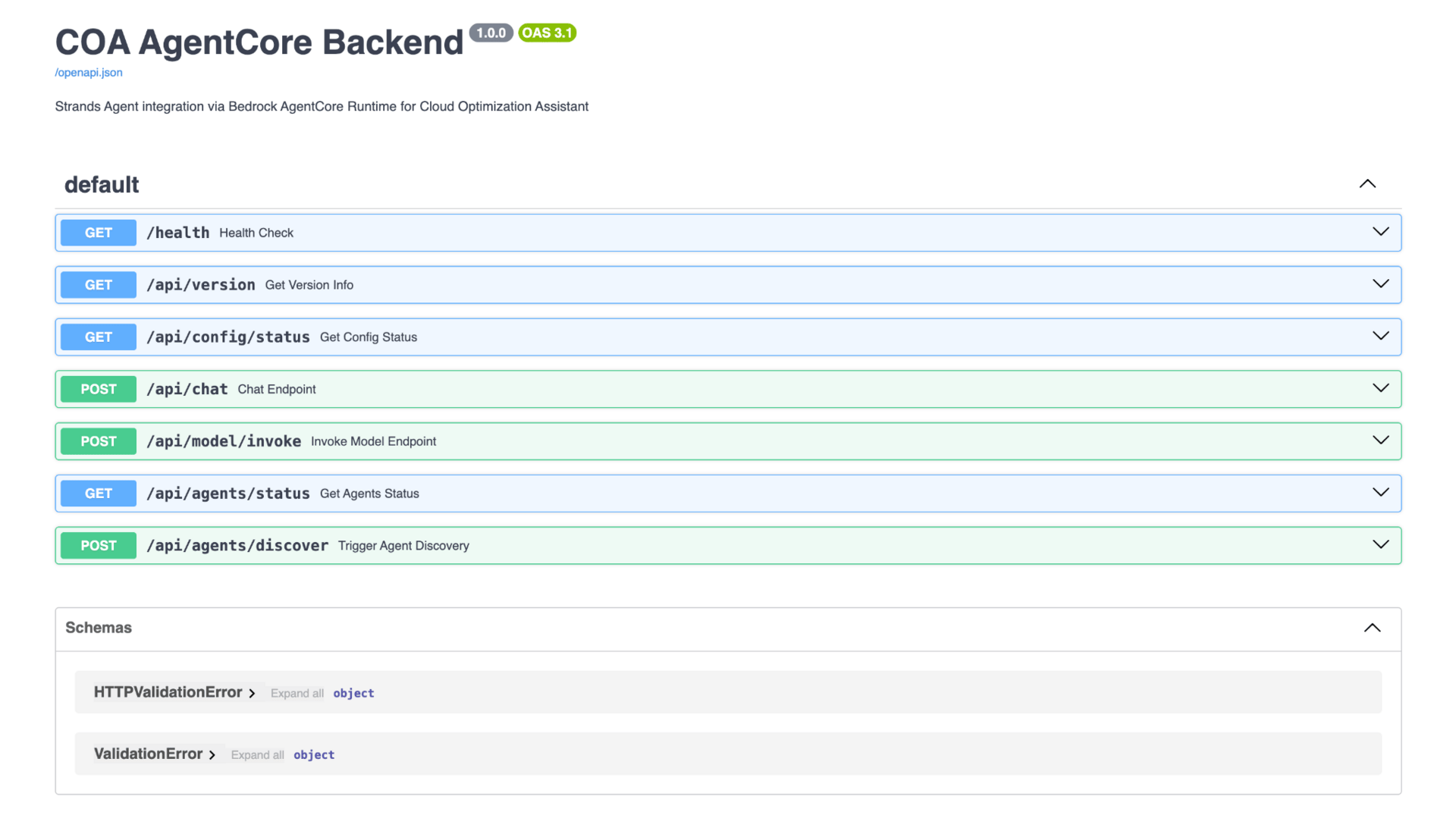The height and width of the screenshot is (837, 1456).
Task: Open /api/chat endpoint chevron
Action: click(x=1380, y=388)
